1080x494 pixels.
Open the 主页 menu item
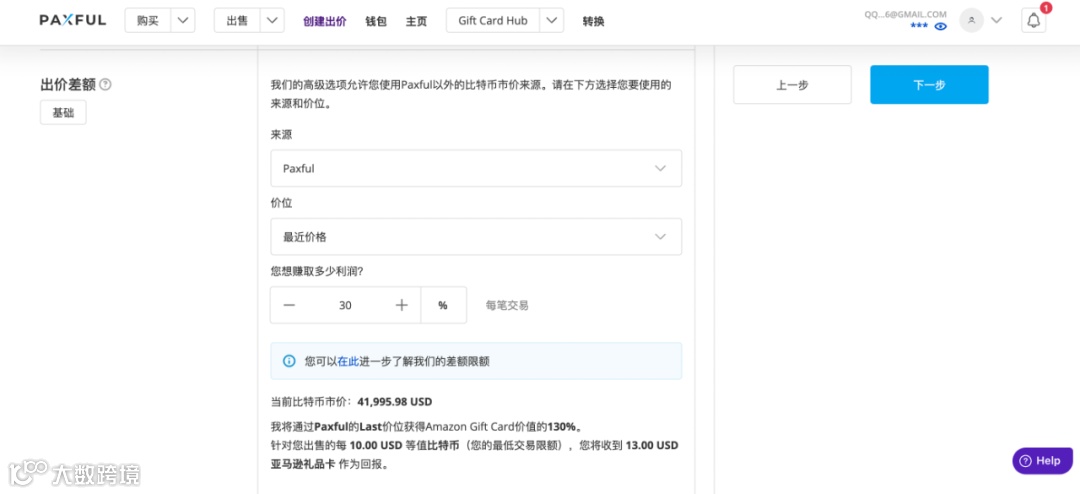click(416, 21)
